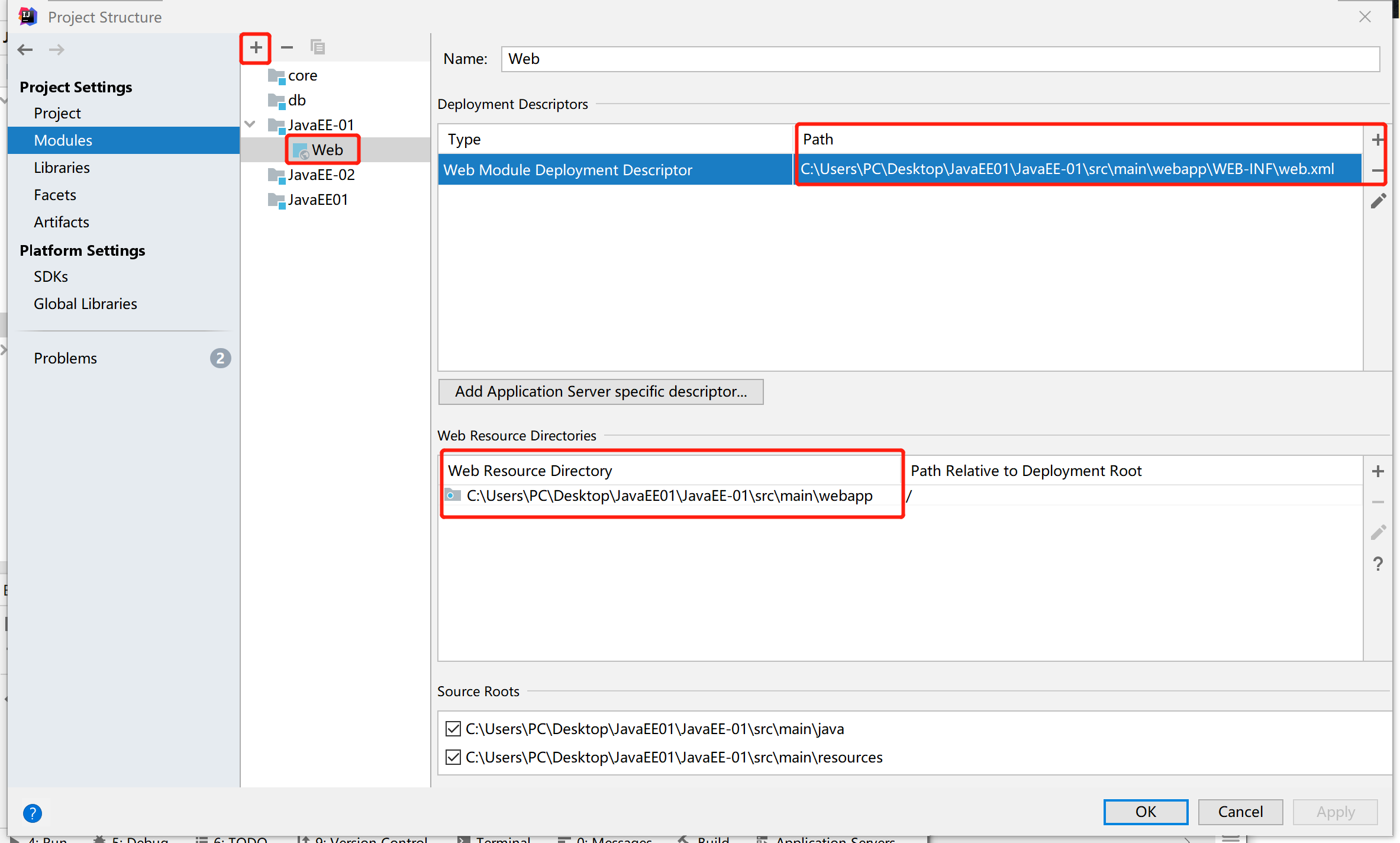The height and width of the screenshot is (843, 1400).
Task: Uncheck the src\main\java source root
Action: [x=453, y=729]
